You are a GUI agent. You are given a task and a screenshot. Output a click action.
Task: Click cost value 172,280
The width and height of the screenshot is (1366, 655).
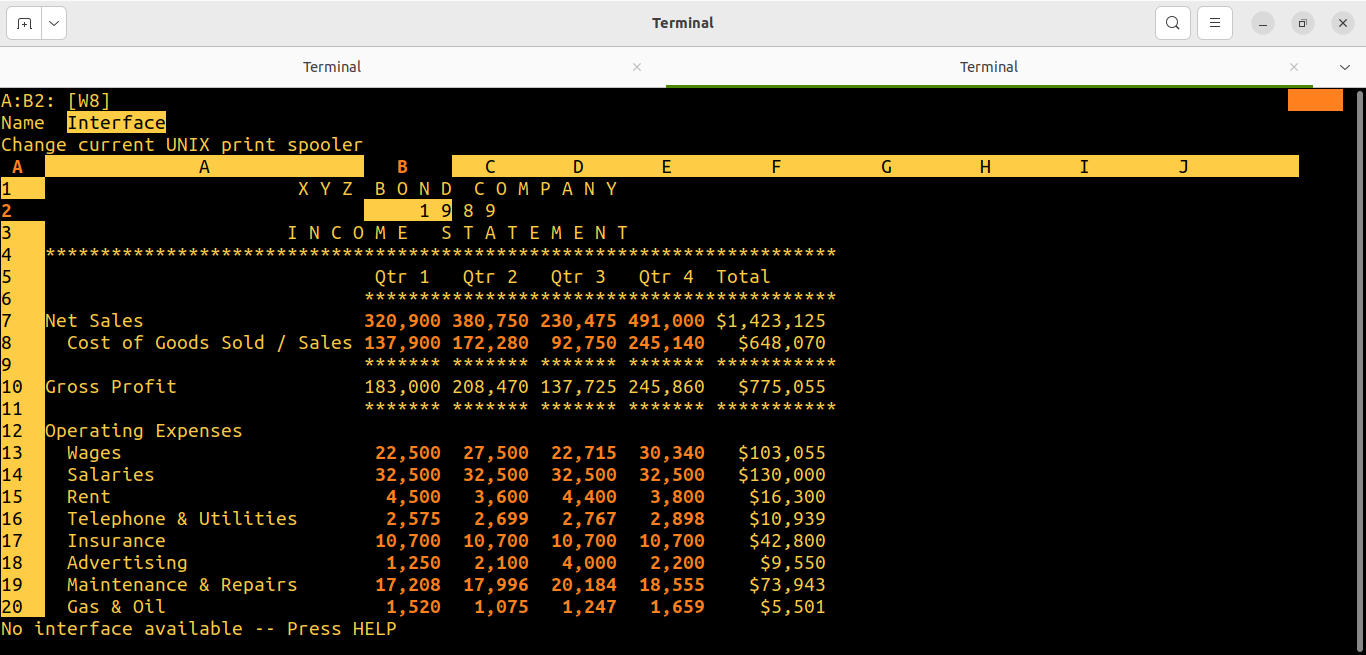[490, 343]
